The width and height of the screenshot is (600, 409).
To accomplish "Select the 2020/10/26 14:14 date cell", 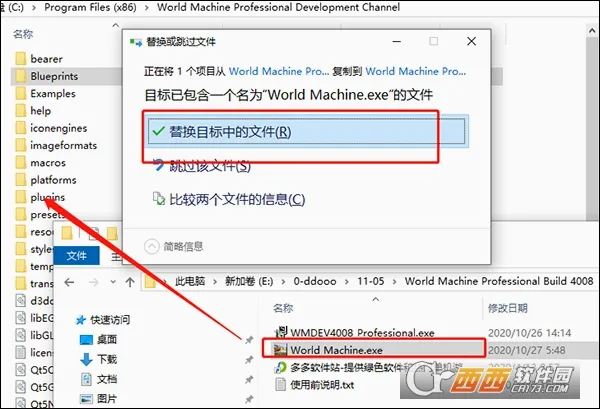I will coord(530,332).
